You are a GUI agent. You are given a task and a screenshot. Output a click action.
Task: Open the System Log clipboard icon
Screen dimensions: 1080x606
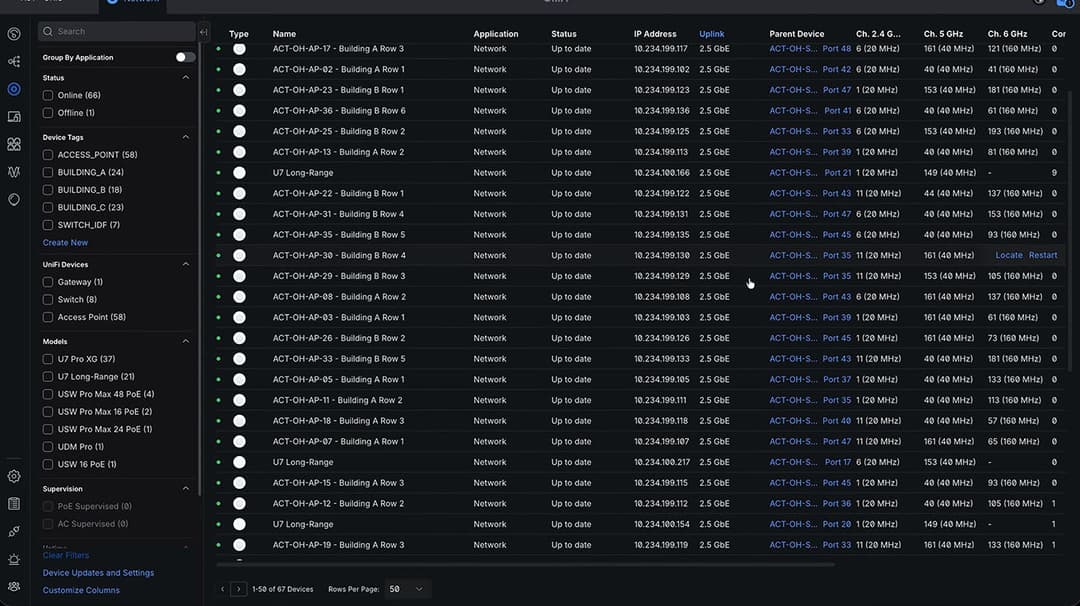tap(14, 503)
